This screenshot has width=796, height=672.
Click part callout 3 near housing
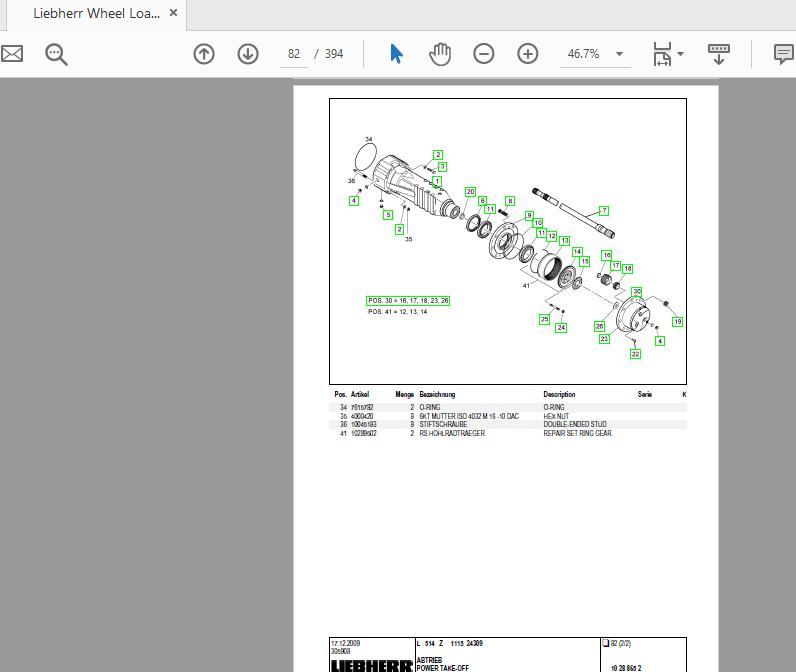(442, 166)
